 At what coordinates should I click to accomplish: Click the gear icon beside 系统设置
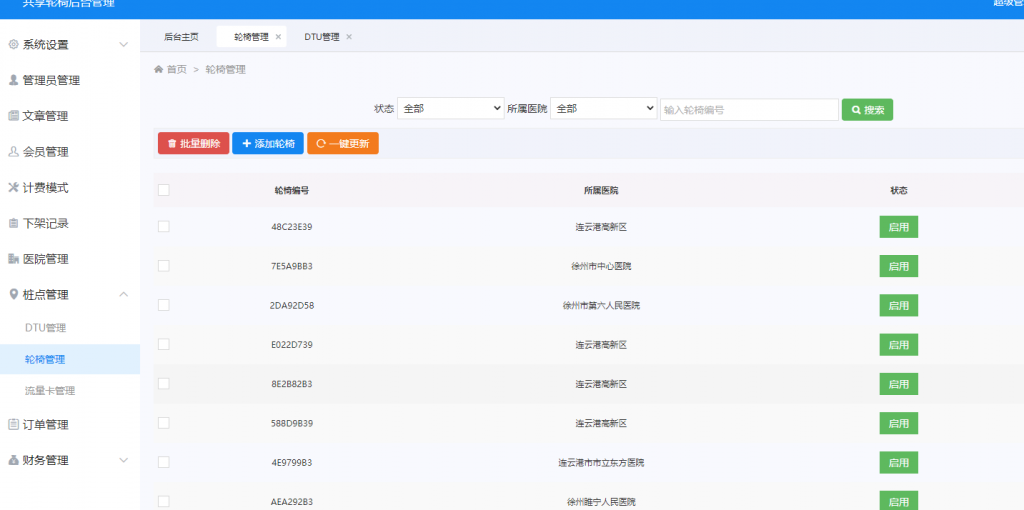(x=13, y=44)
